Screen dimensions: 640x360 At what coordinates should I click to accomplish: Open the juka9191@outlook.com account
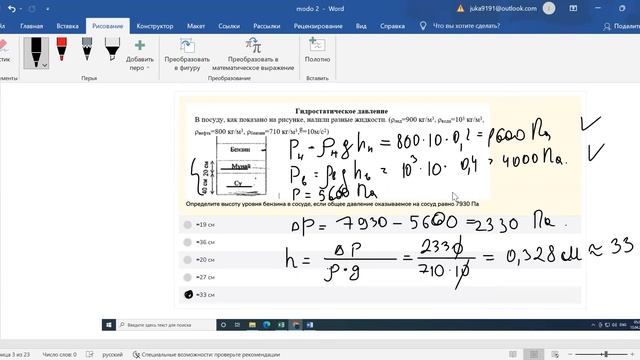point(503,9)
